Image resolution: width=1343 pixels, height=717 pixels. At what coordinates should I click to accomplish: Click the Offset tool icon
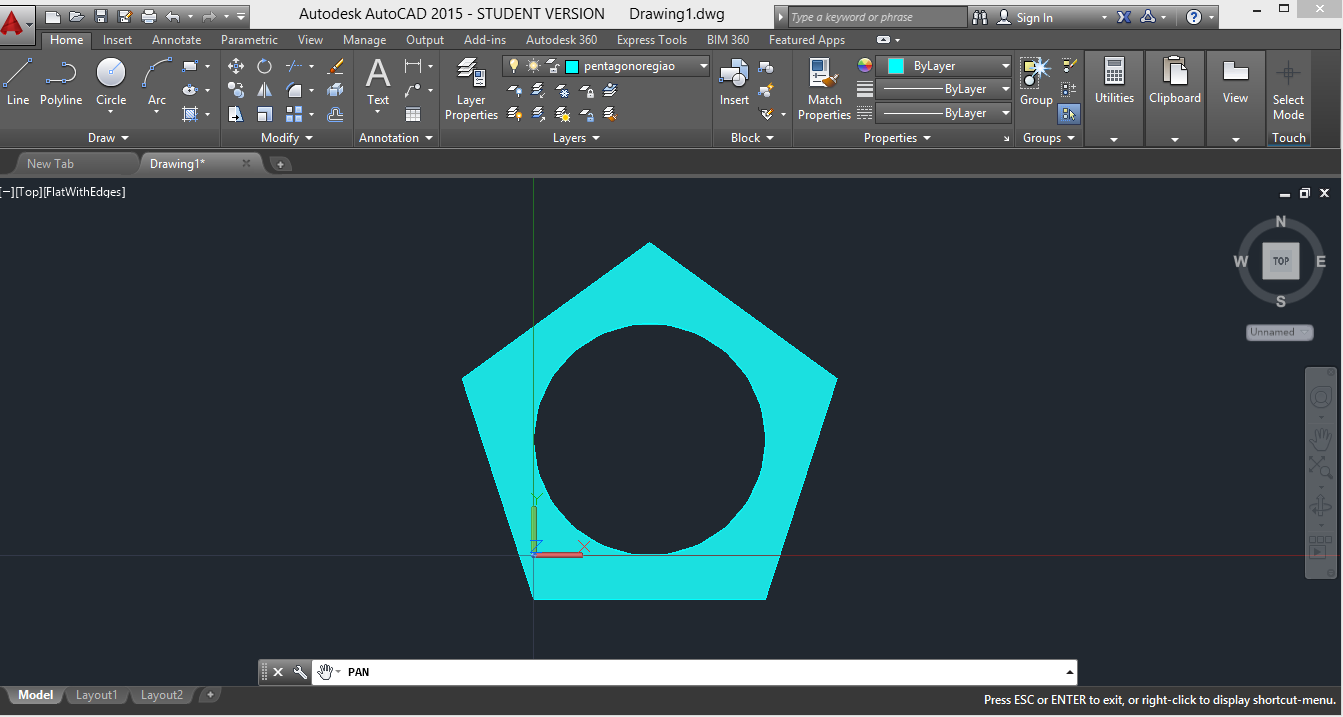[336, 114]
